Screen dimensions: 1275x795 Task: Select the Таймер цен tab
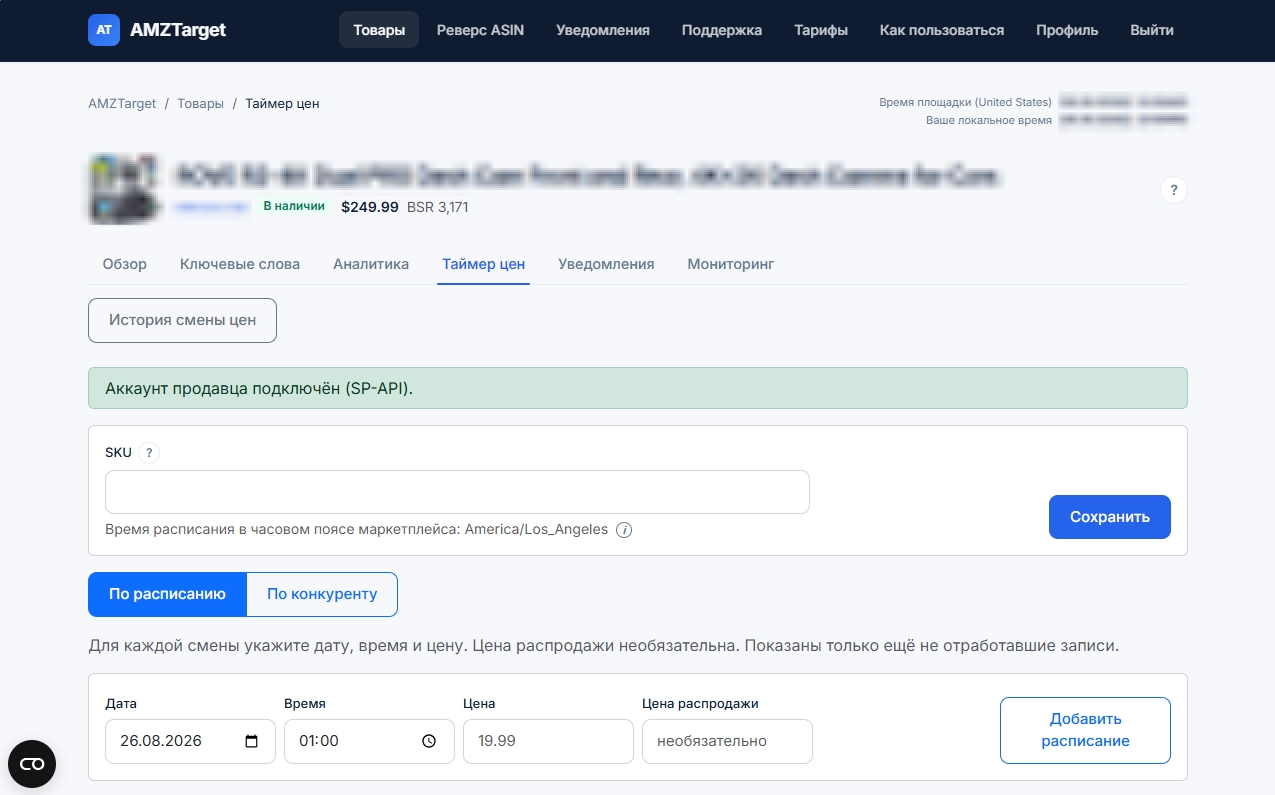(484, 264)
